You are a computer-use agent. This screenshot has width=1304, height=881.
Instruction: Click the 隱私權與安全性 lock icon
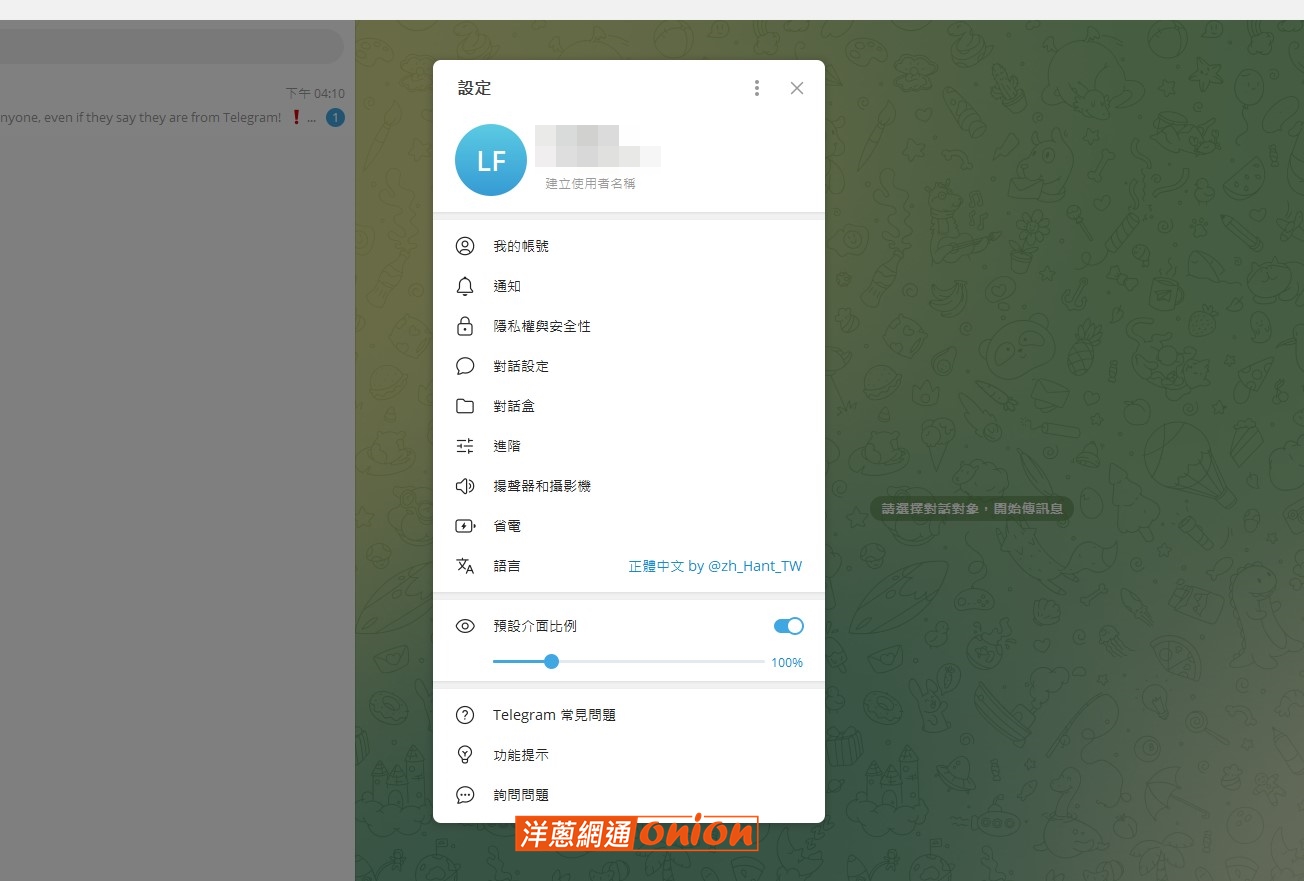click(x=465, y=326)
